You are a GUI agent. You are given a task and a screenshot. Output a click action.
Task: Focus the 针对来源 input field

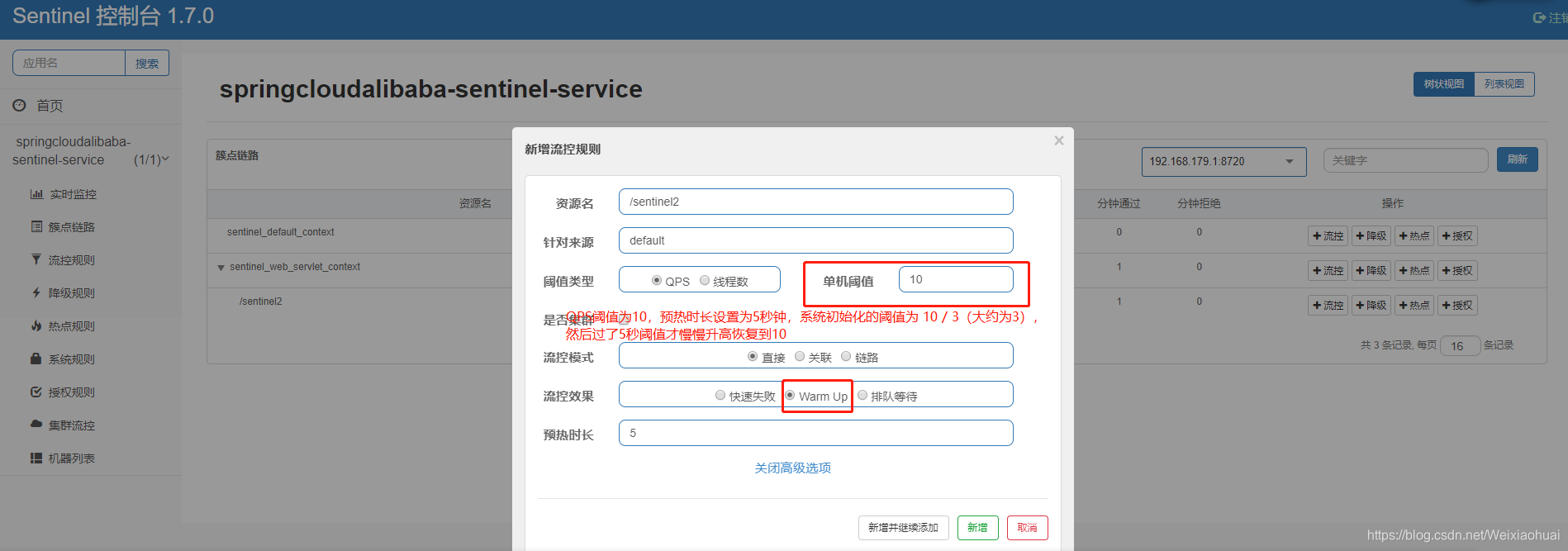pyautogui.click(x=815, y=240)
